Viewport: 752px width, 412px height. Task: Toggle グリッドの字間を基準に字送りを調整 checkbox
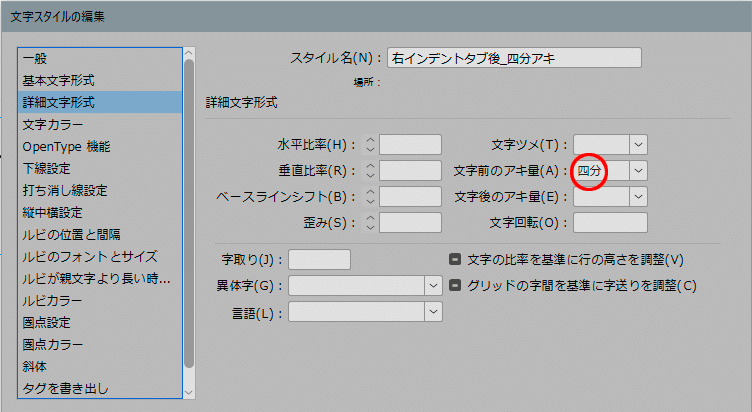[455, 285]
